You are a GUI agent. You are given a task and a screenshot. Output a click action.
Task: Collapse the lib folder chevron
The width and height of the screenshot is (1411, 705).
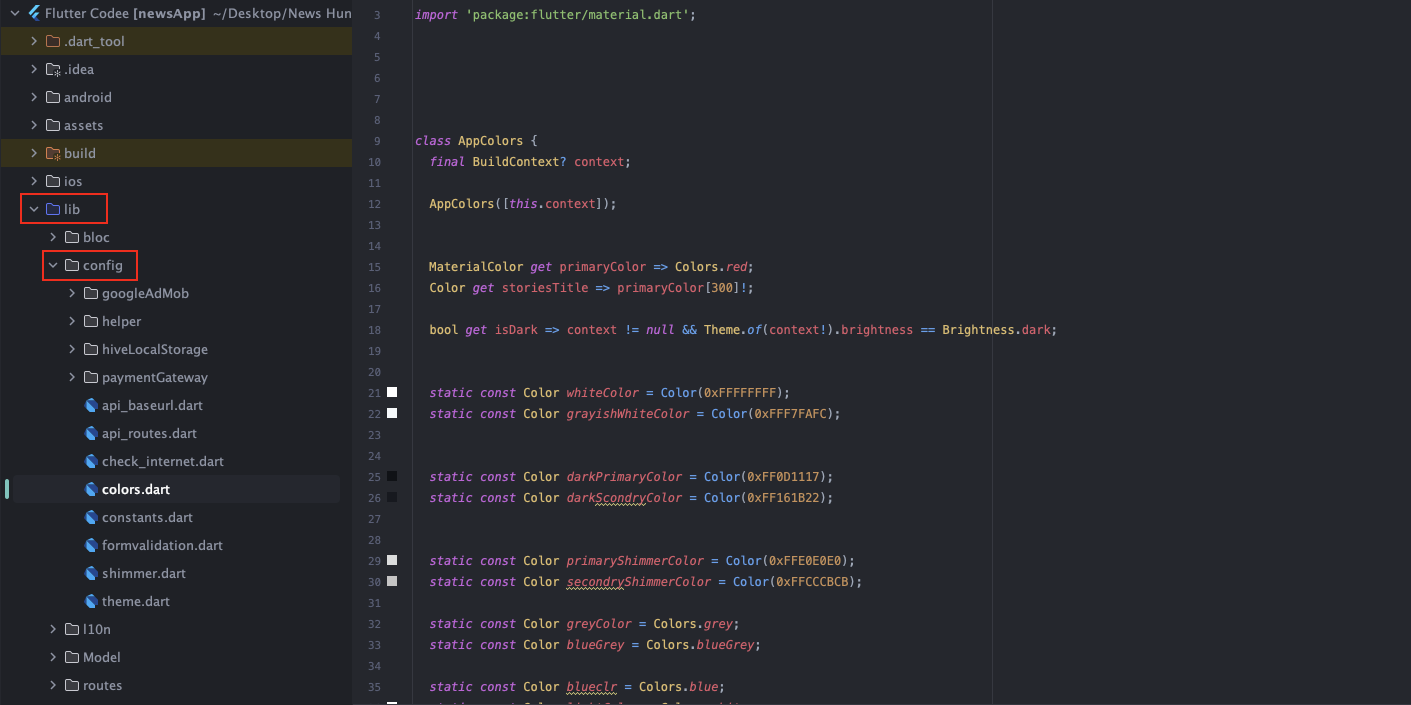34,210
